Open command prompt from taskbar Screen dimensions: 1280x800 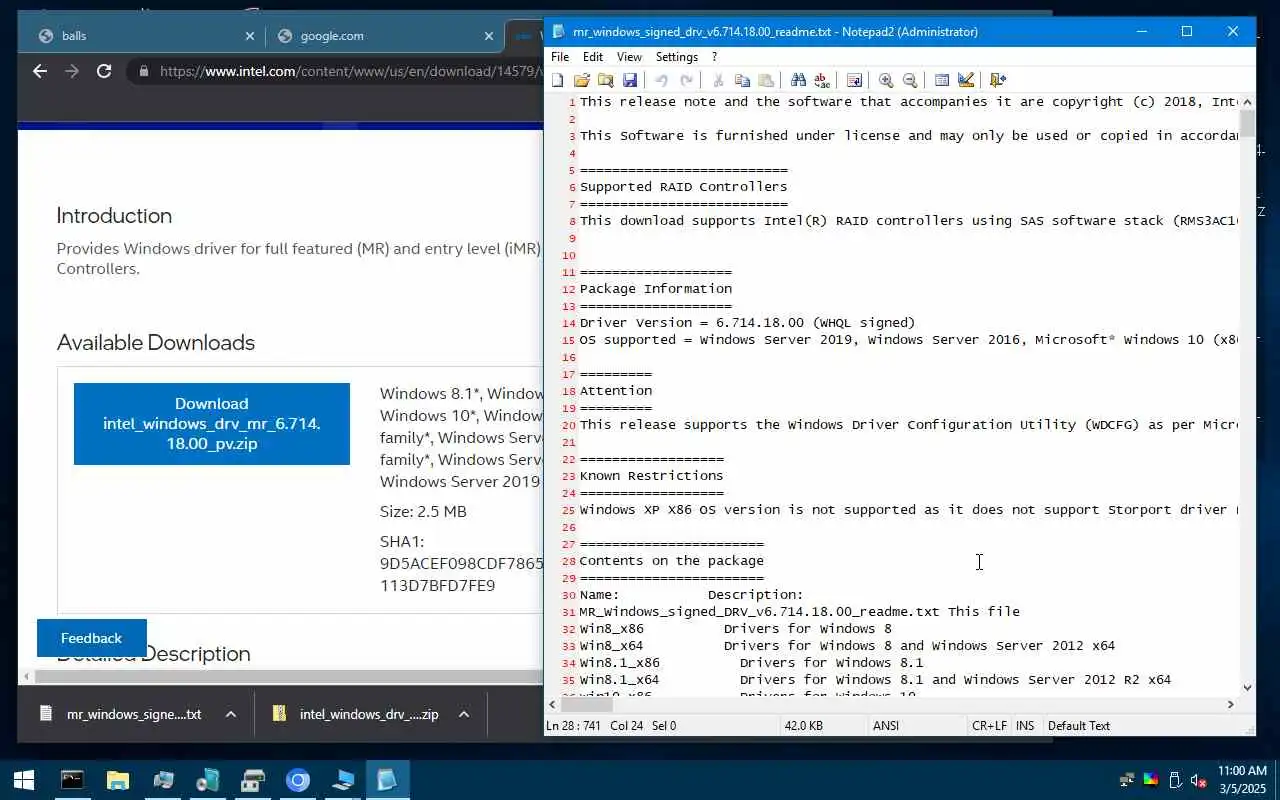click(x=72, y=780)
